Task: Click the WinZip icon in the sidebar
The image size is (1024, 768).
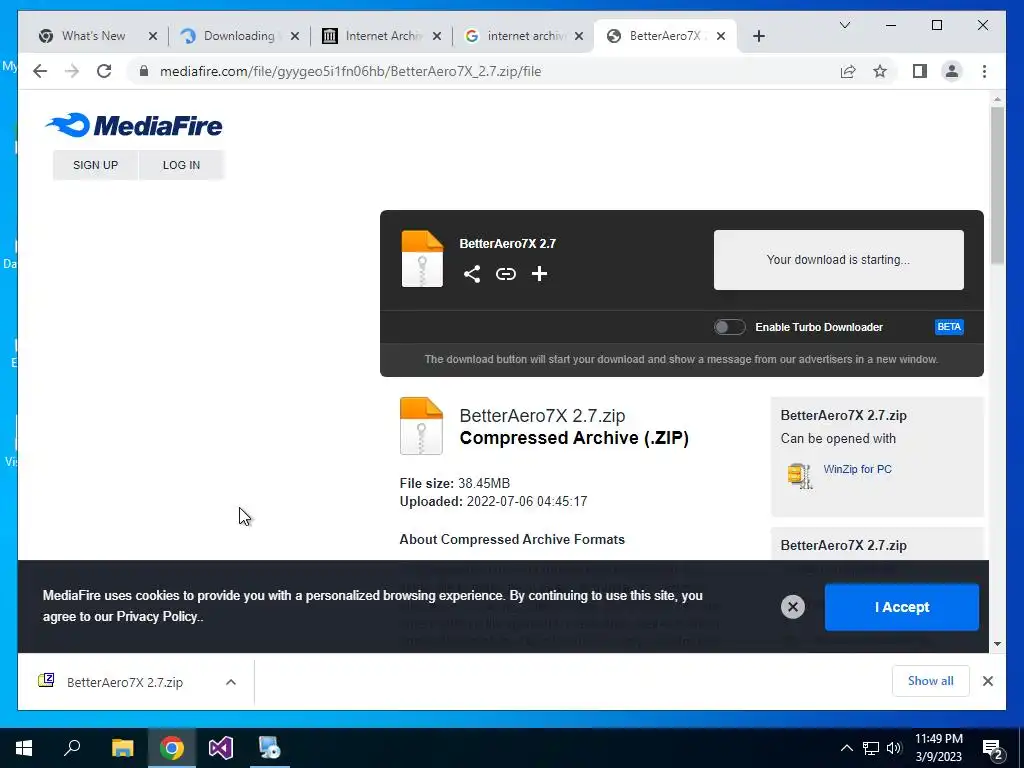Action: [799, 475]
